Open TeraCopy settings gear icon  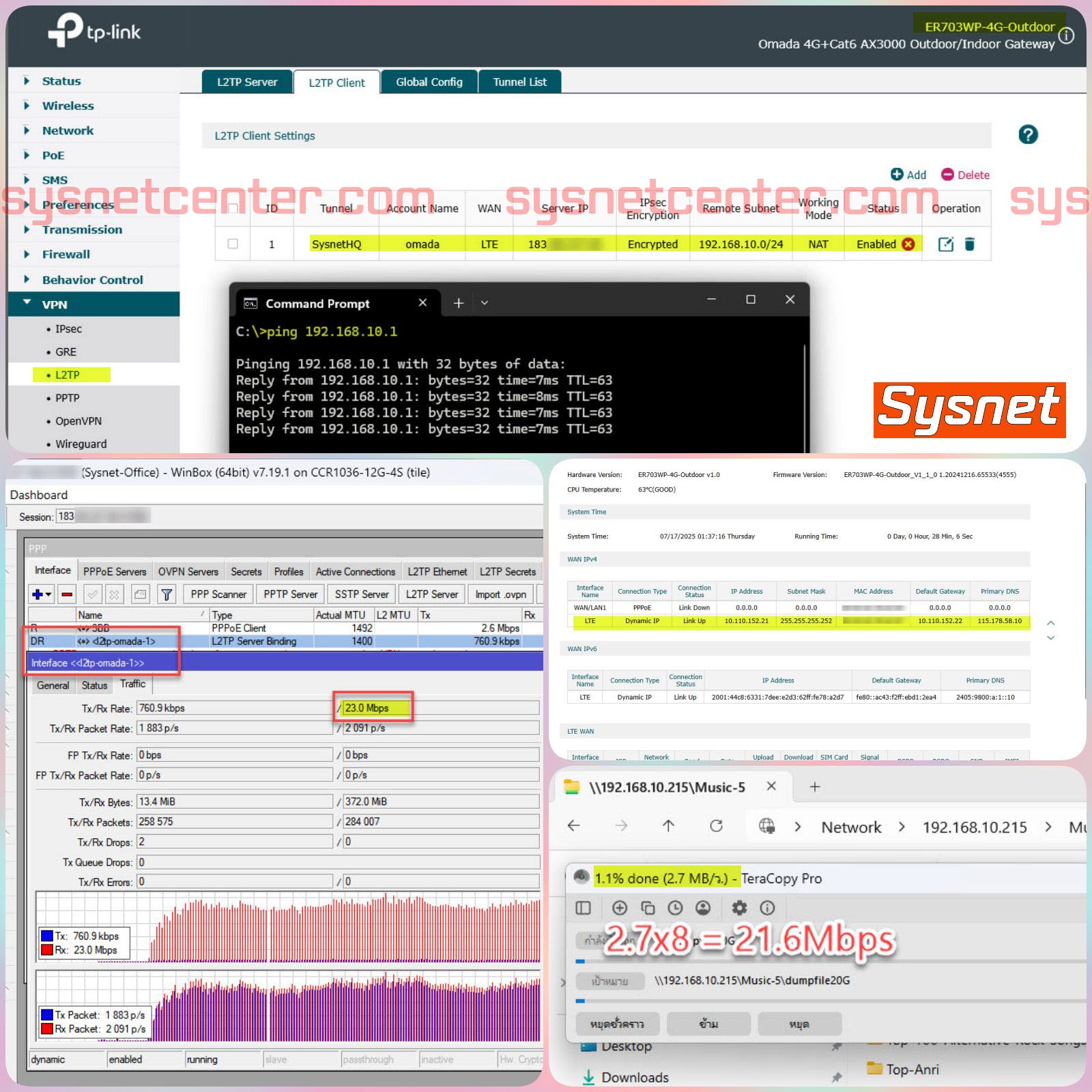[x=739, y=908]
